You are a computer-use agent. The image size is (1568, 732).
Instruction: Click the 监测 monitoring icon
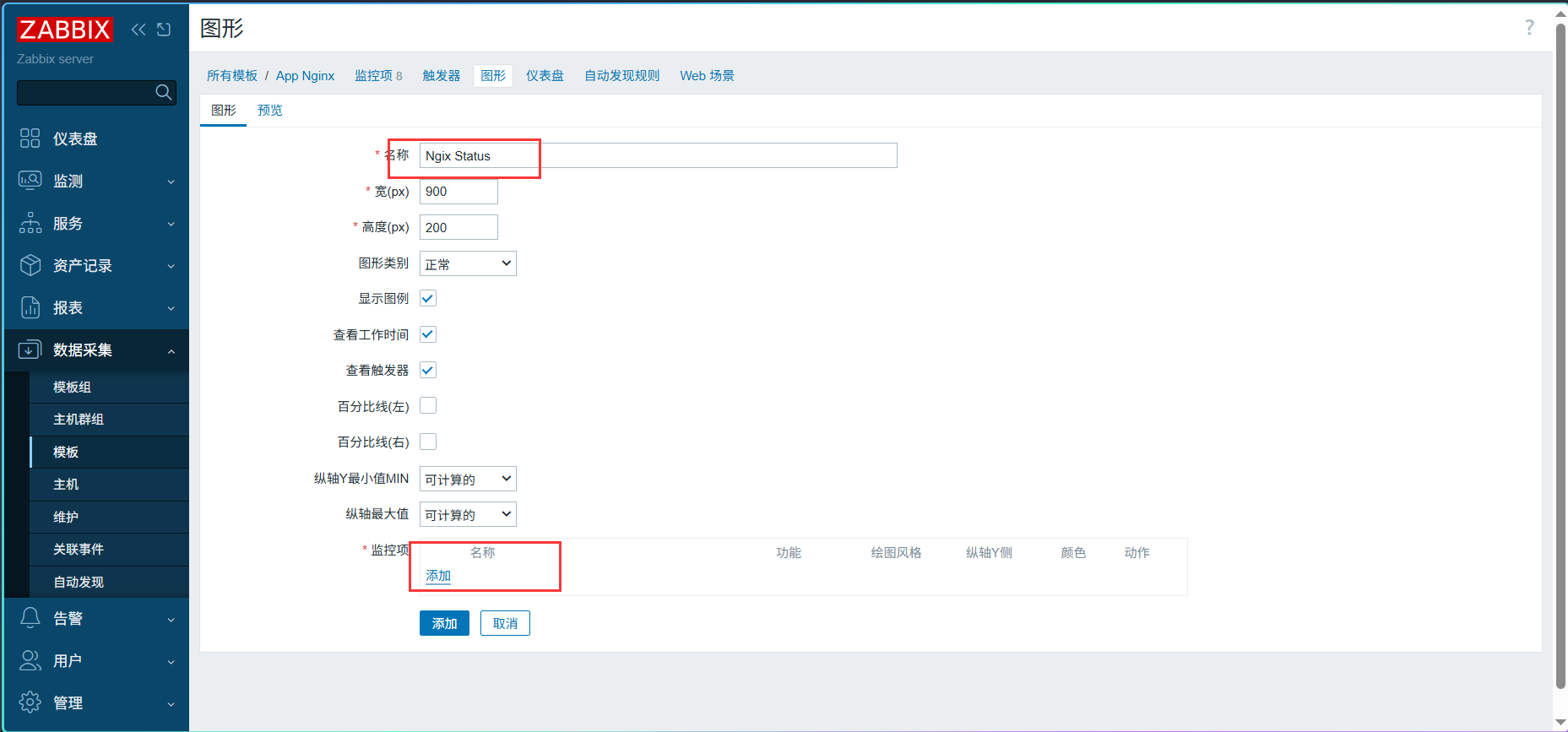point(30,181)
